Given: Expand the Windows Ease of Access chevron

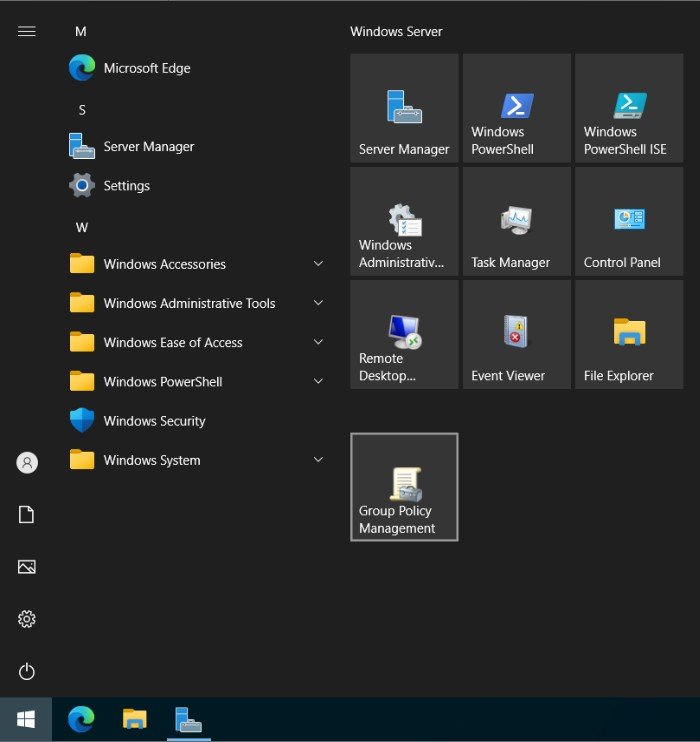Looking at the screenshot, I should [x=319, y=342].
